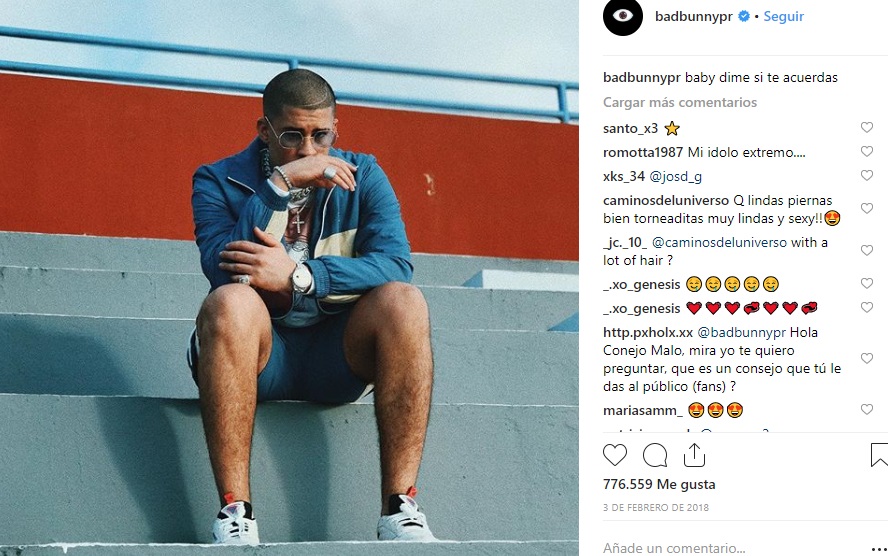
Task: Click the like heart below the post
Action: click(615, 455)
